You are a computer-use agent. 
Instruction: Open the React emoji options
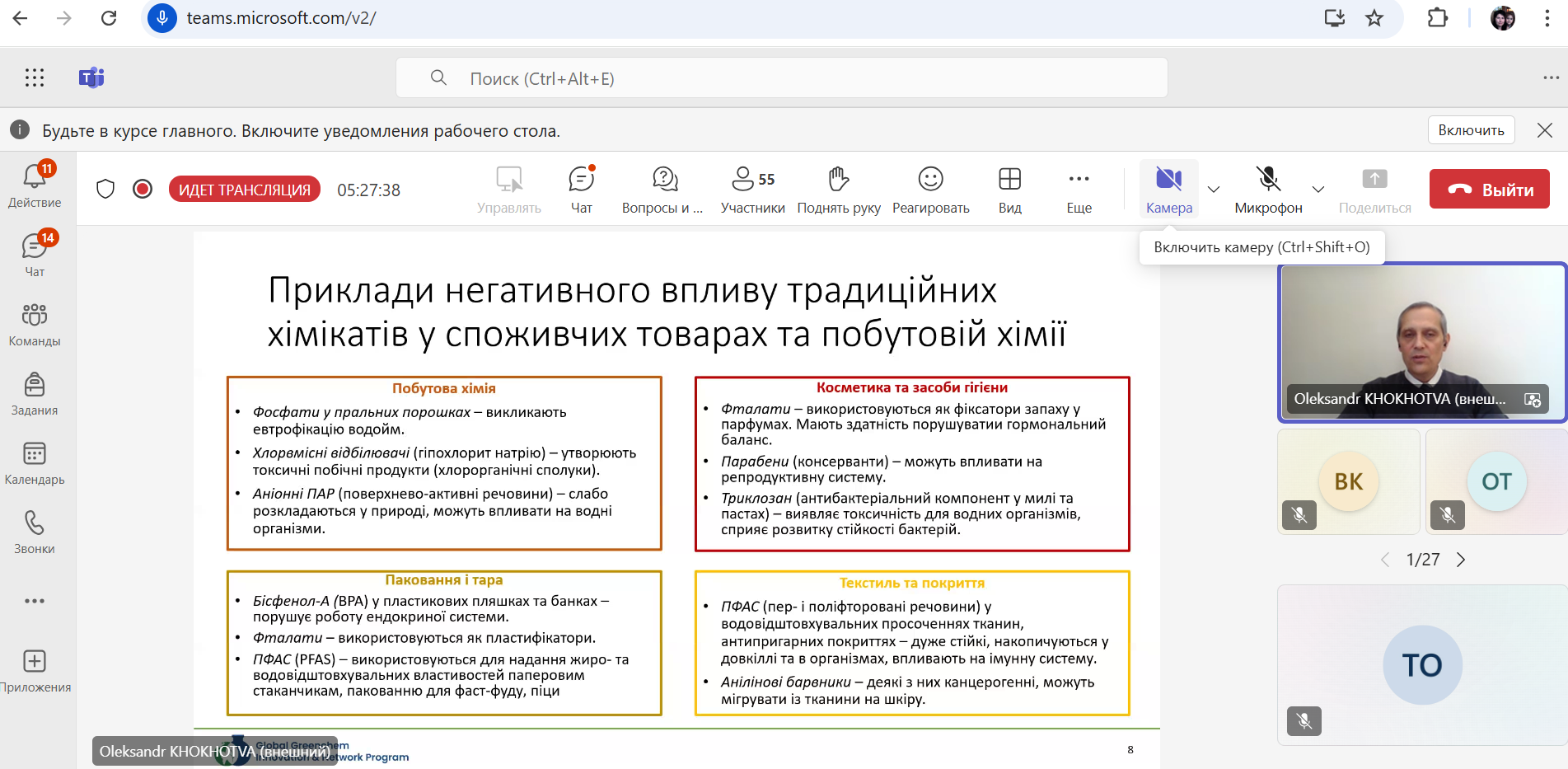930,190
